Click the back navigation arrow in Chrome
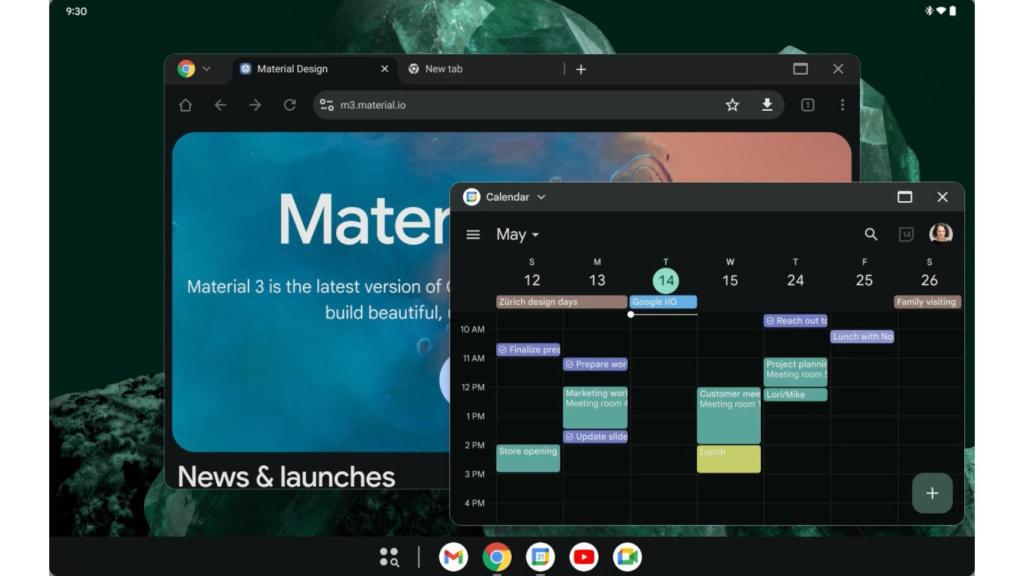1024x576 pixels. 220,104
